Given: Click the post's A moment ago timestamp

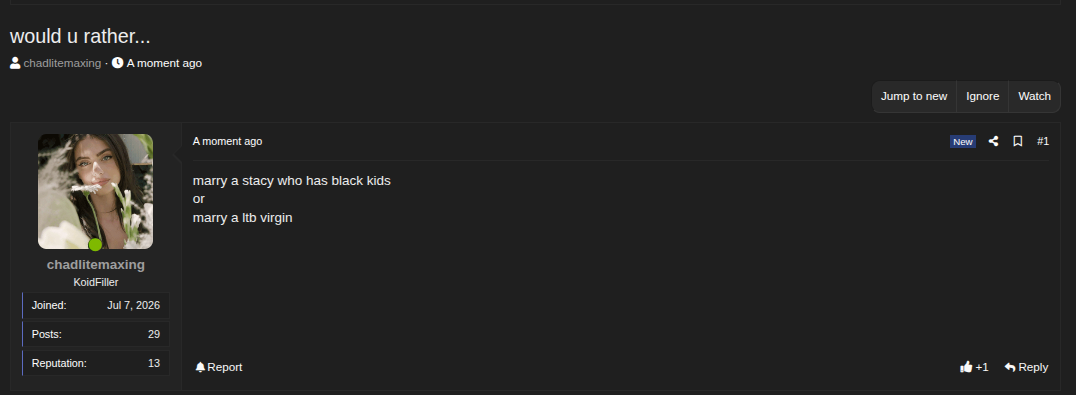Looking at the screenshot, I should (227, 141).
